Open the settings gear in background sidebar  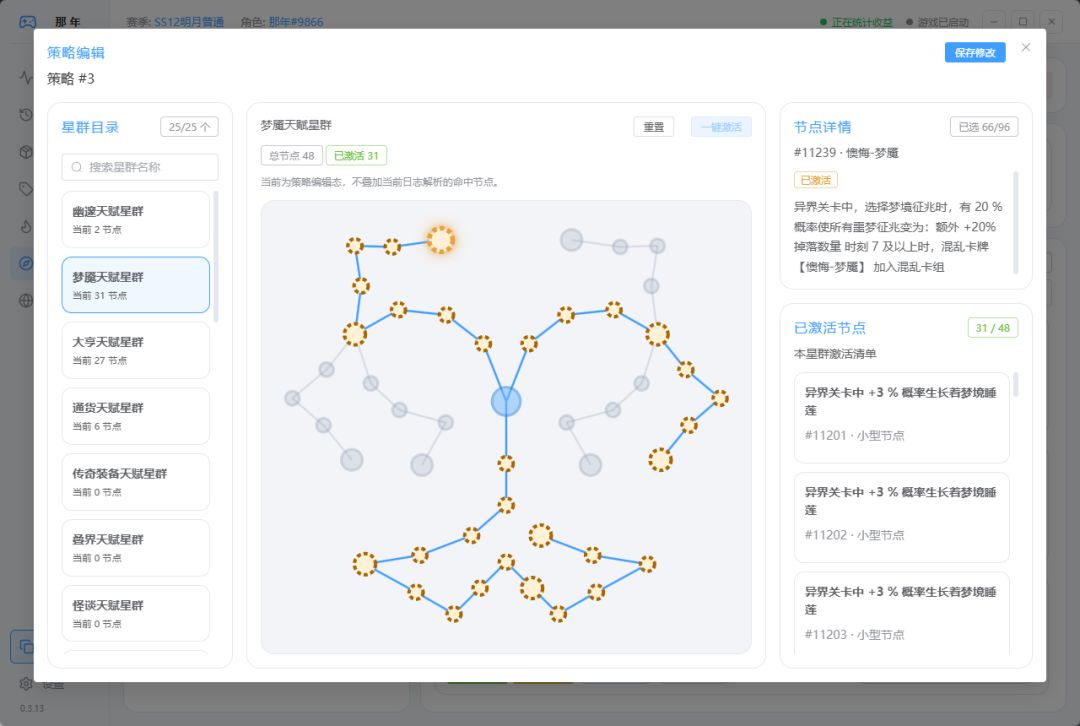(25, 683)
